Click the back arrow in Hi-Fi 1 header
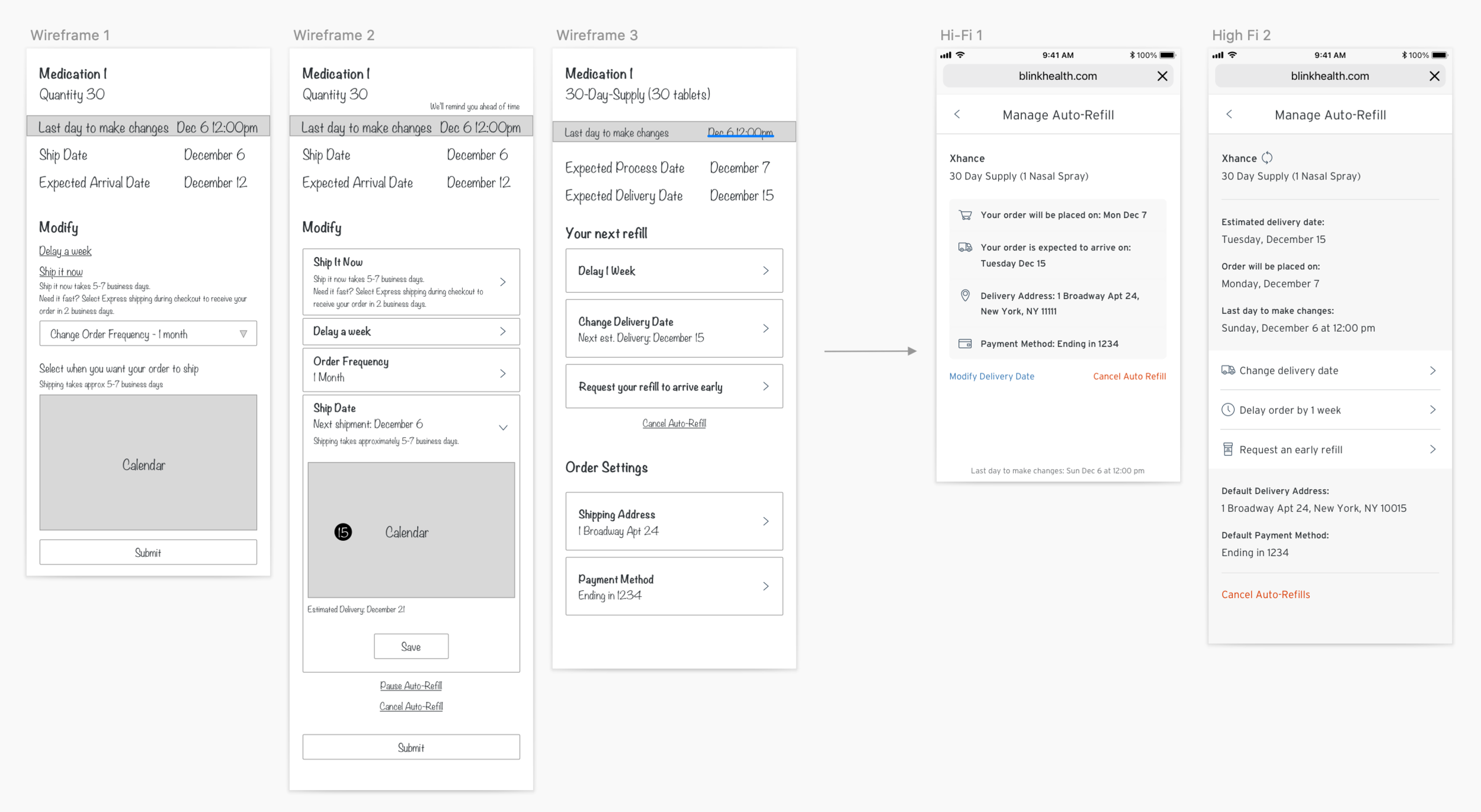 point(957,114)
